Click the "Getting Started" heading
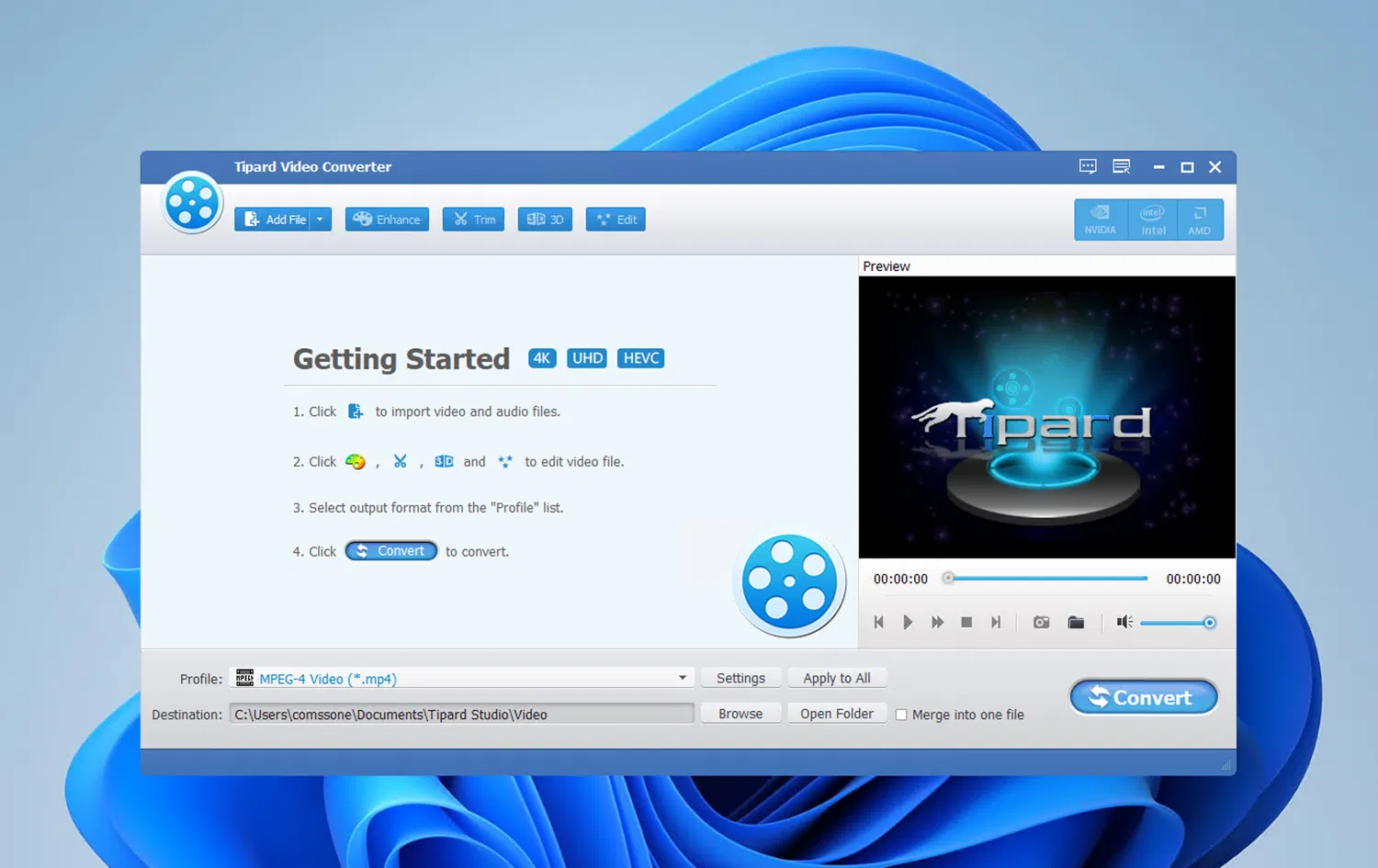Screen dimensions: 1378x868 point(401,359)
